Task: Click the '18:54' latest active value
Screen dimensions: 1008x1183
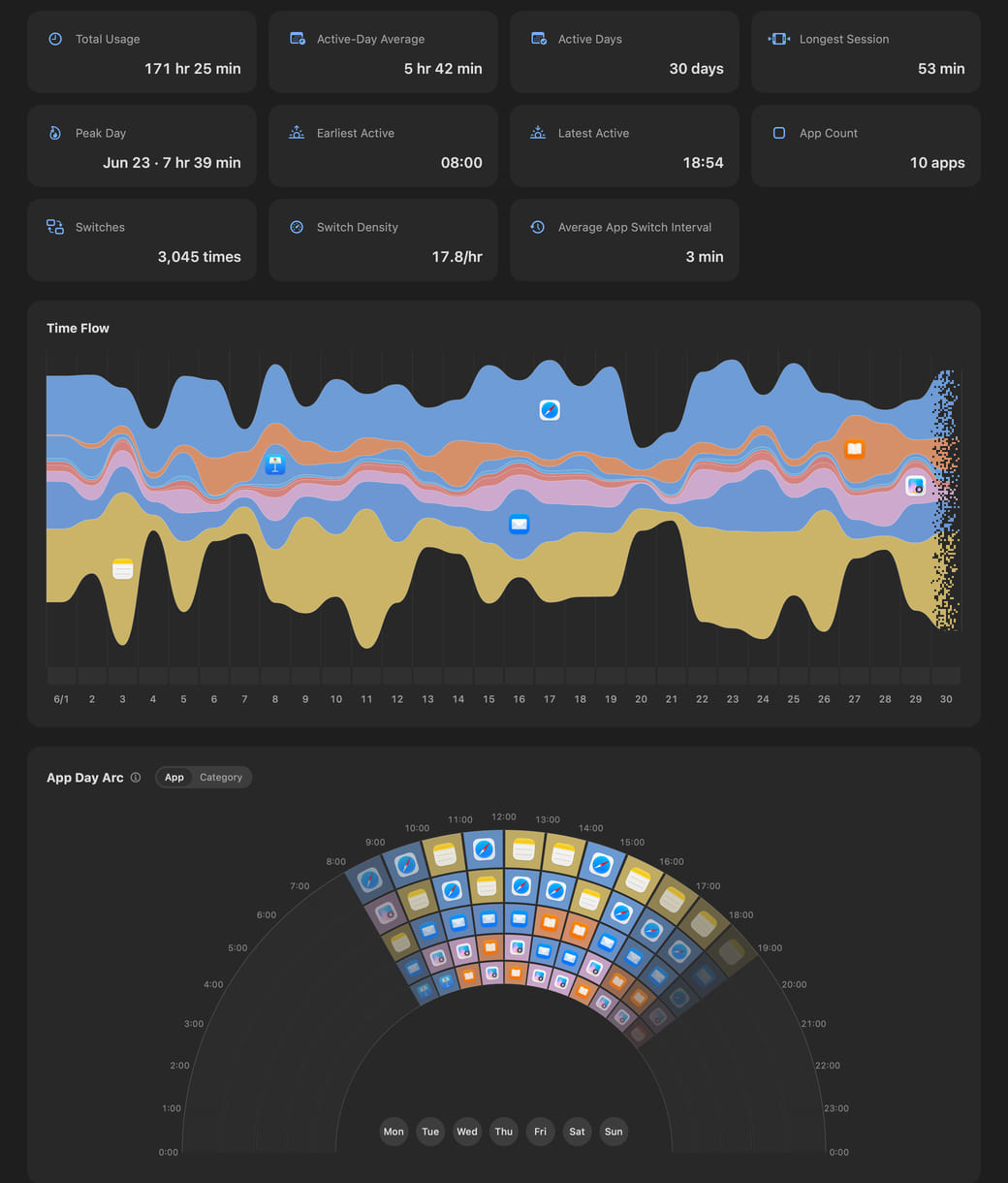Action: 704,163
